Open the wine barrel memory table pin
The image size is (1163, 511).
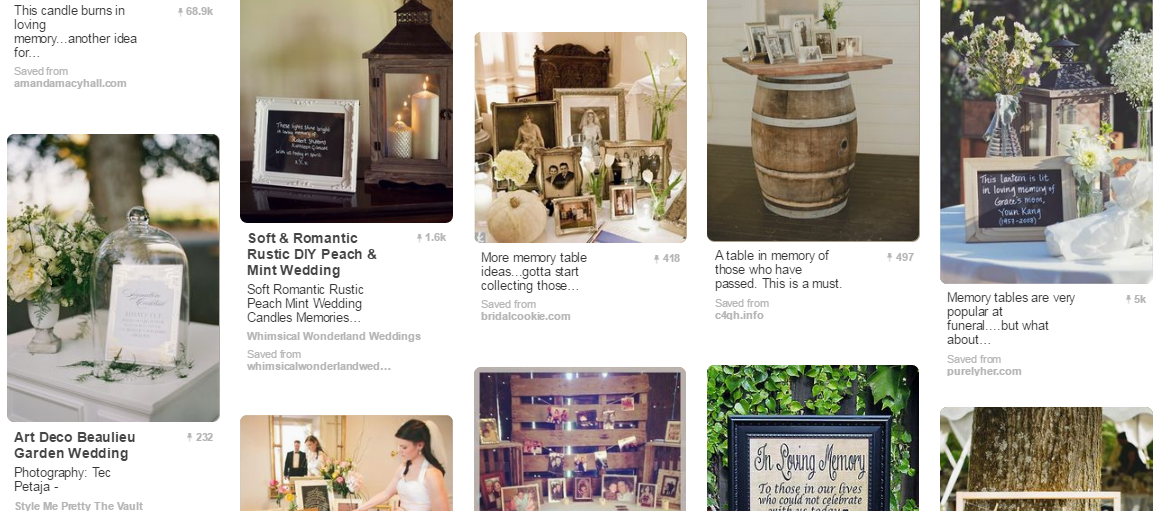coord(813,120)
